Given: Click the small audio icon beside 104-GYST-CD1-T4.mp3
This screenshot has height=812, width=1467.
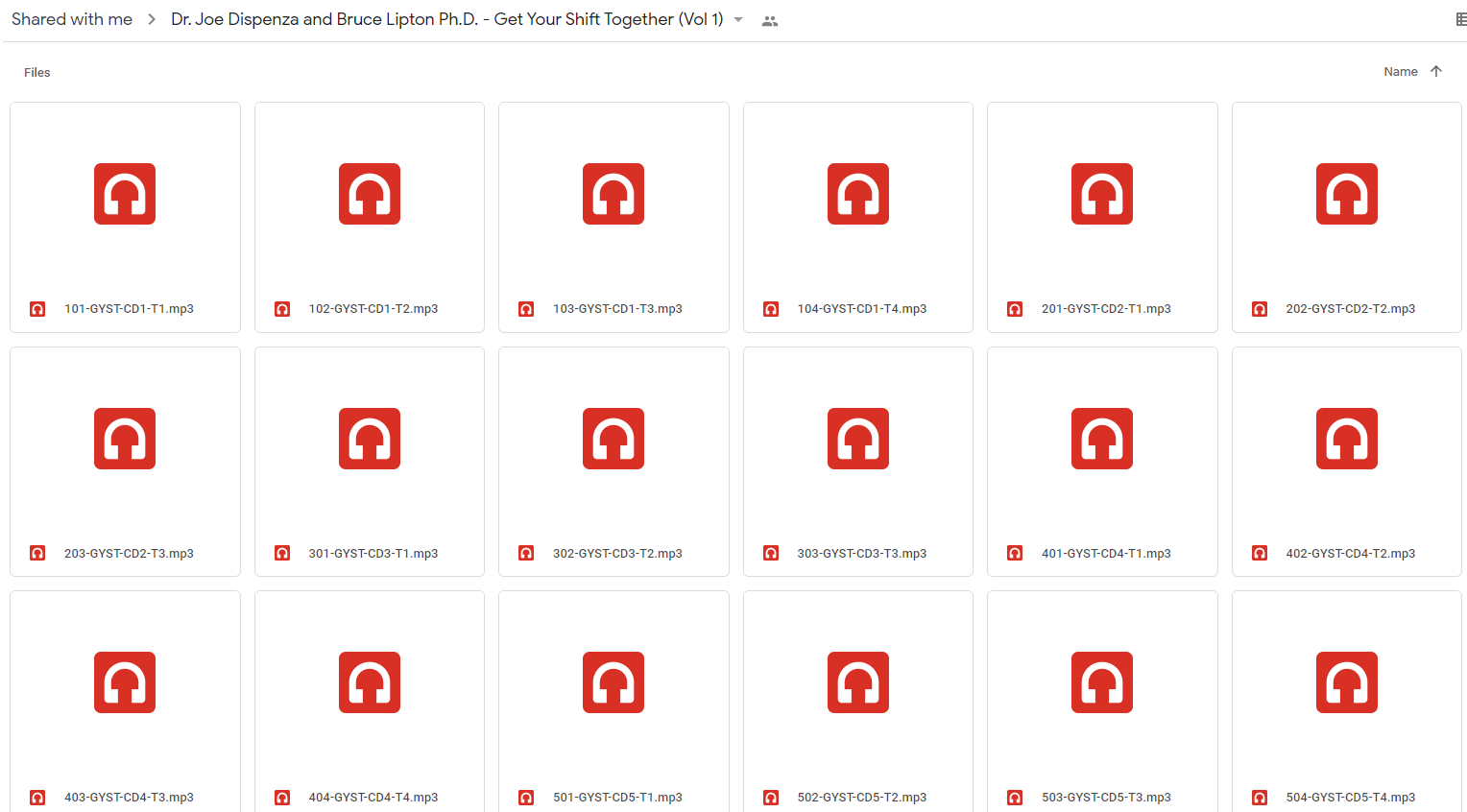Looking at the screenshot, I should [771, 309].
